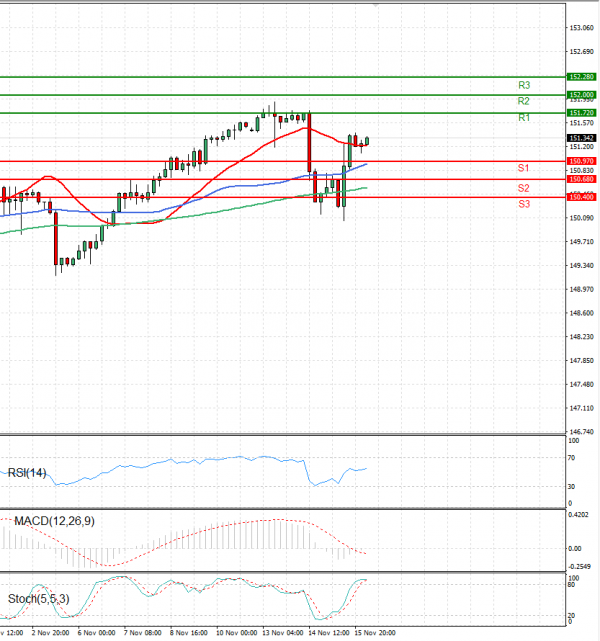Click the chart shift triangle marker at top
Screen dimensions: 600x641
pos(376,5)
